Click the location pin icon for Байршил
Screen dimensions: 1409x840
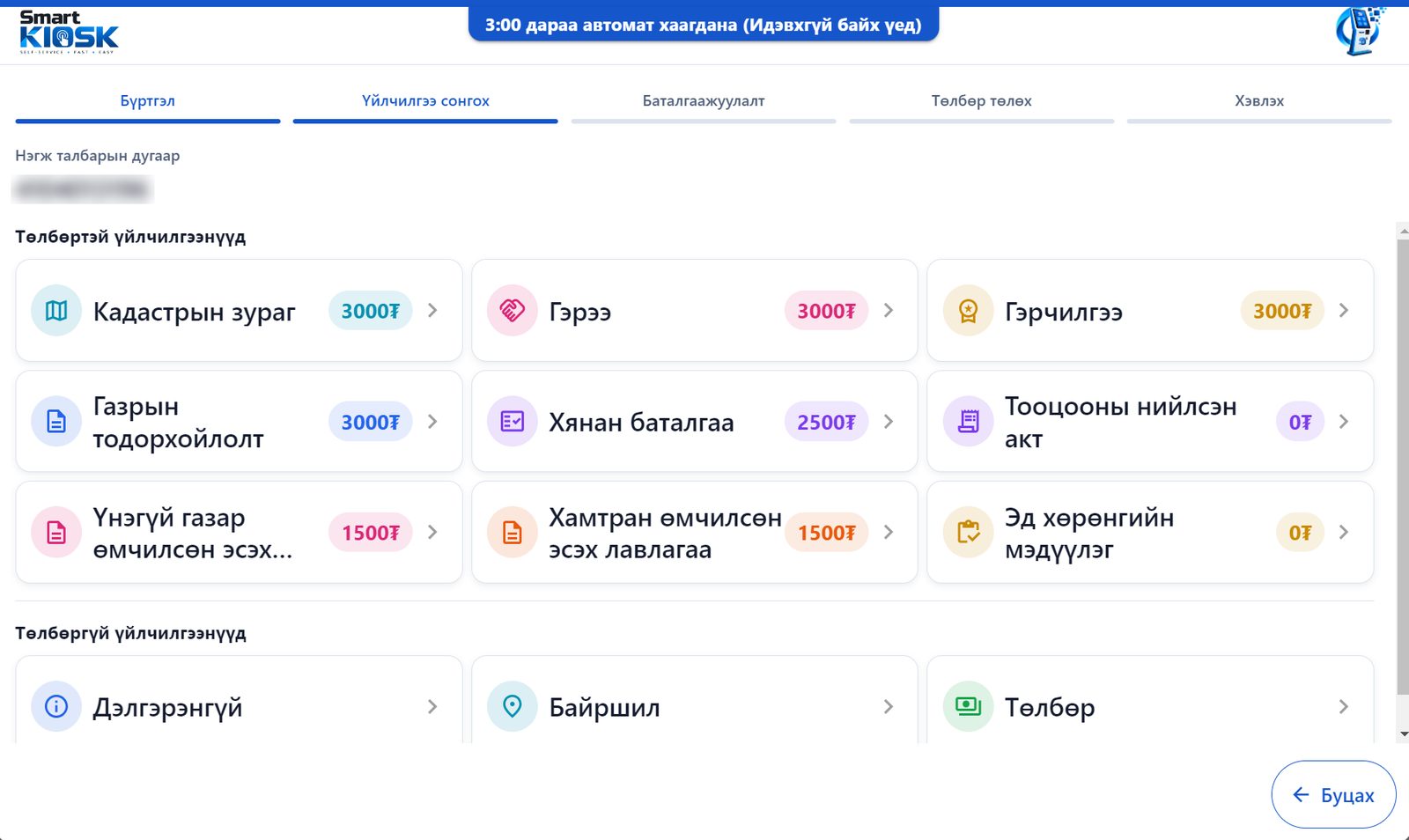click(513, 707)
